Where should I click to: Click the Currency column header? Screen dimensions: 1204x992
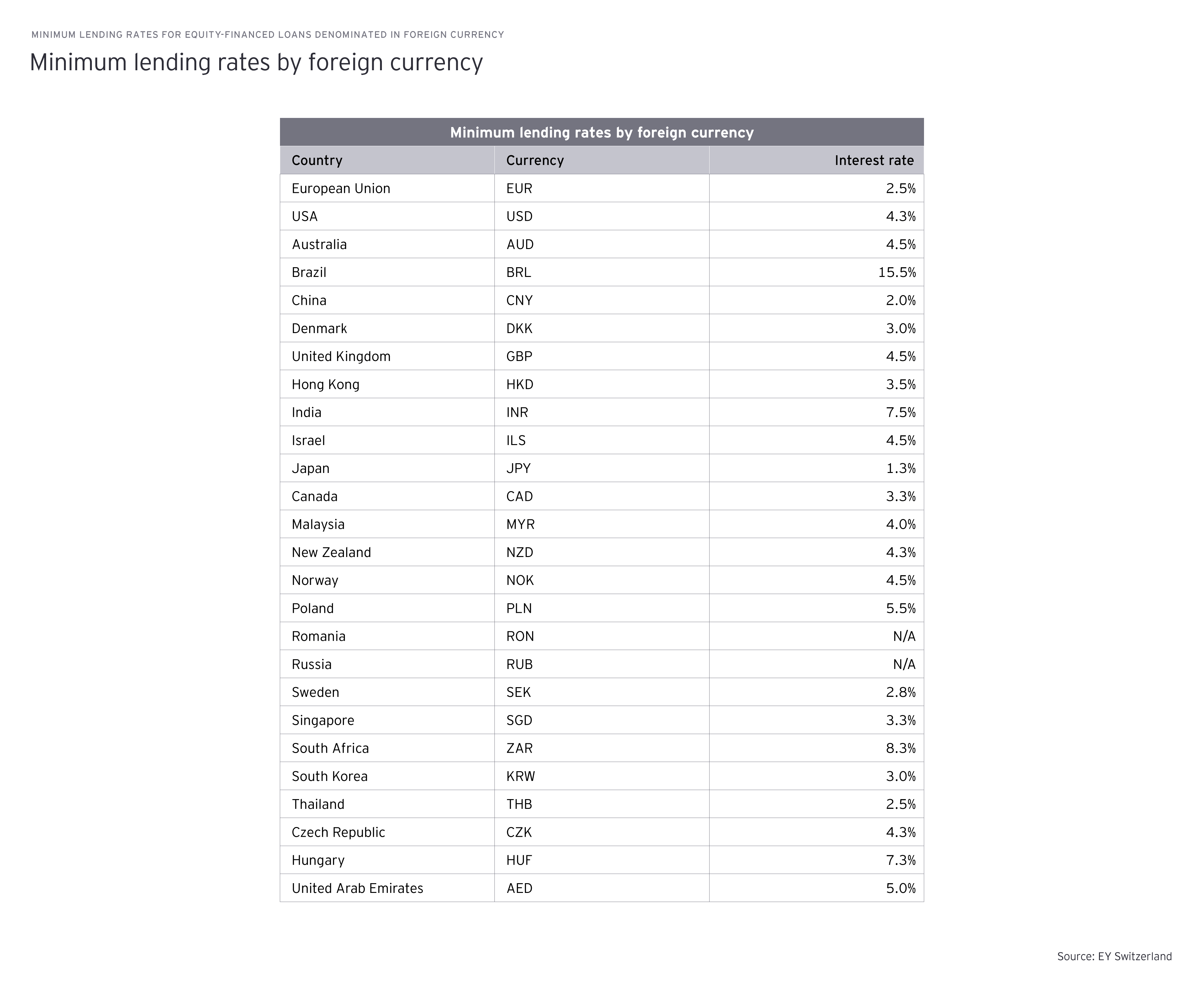coord(535,161)
